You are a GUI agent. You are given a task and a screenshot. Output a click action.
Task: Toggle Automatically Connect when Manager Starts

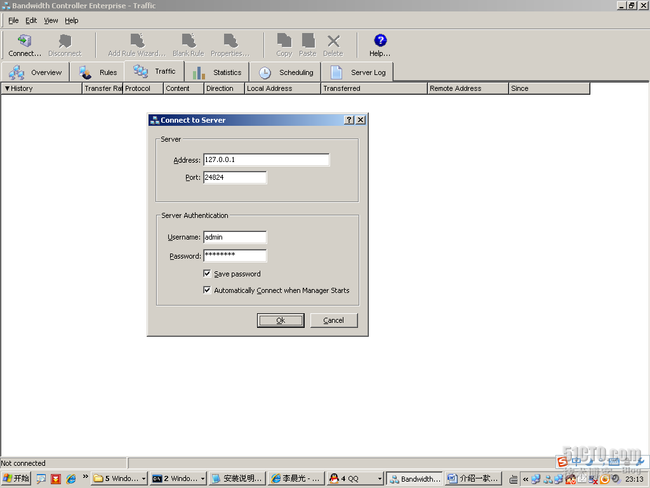point(207,290)
